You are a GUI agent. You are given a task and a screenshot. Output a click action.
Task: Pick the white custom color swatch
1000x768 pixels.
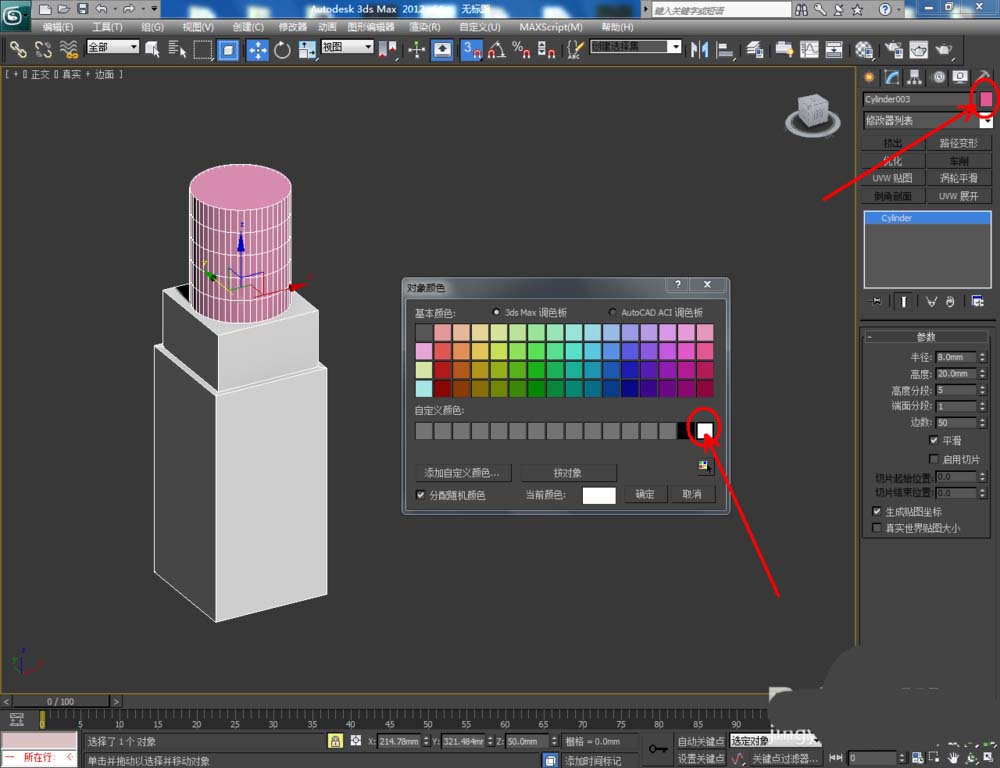click(x=705, y=431)
